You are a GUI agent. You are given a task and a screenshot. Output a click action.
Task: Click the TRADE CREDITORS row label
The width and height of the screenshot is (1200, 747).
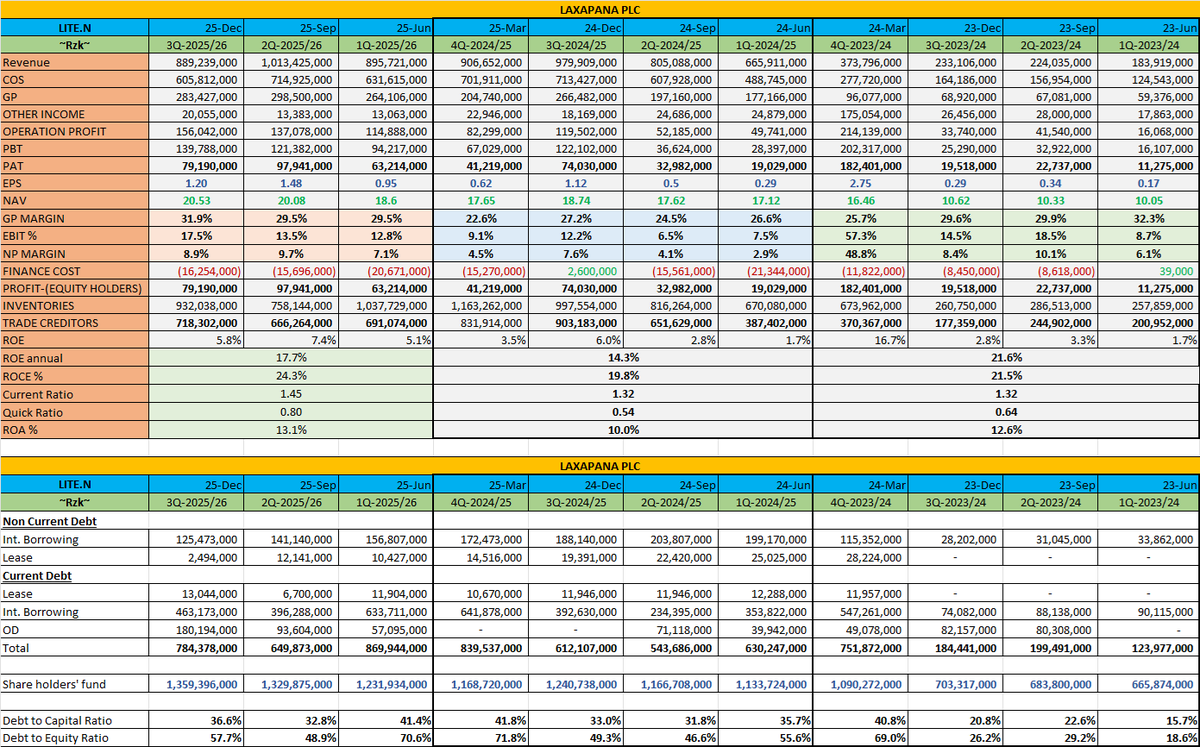75,322
